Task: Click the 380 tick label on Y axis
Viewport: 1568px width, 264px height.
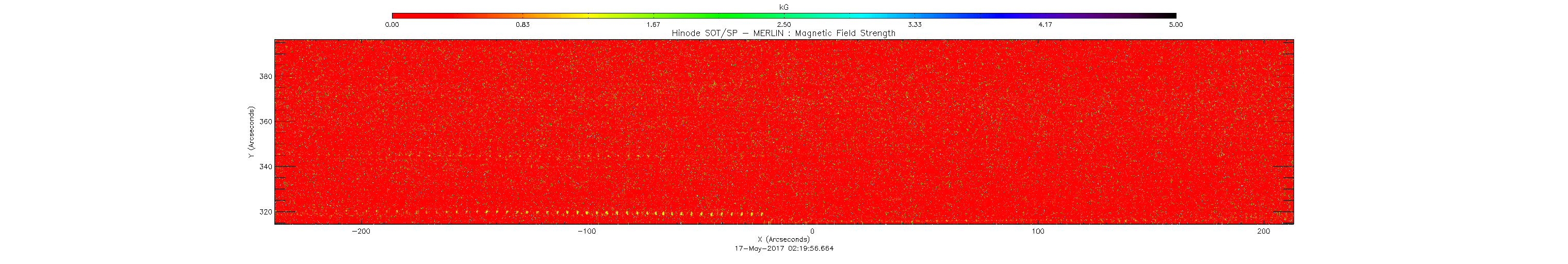Action: pos(266,77)
